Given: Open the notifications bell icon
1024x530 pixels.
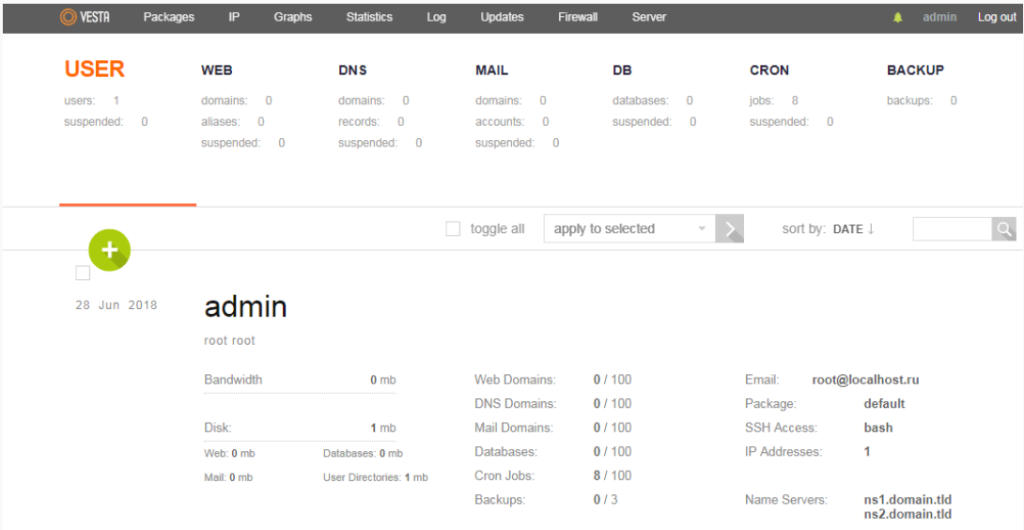Looking at the screenshot, I should (x=897, y=18).
